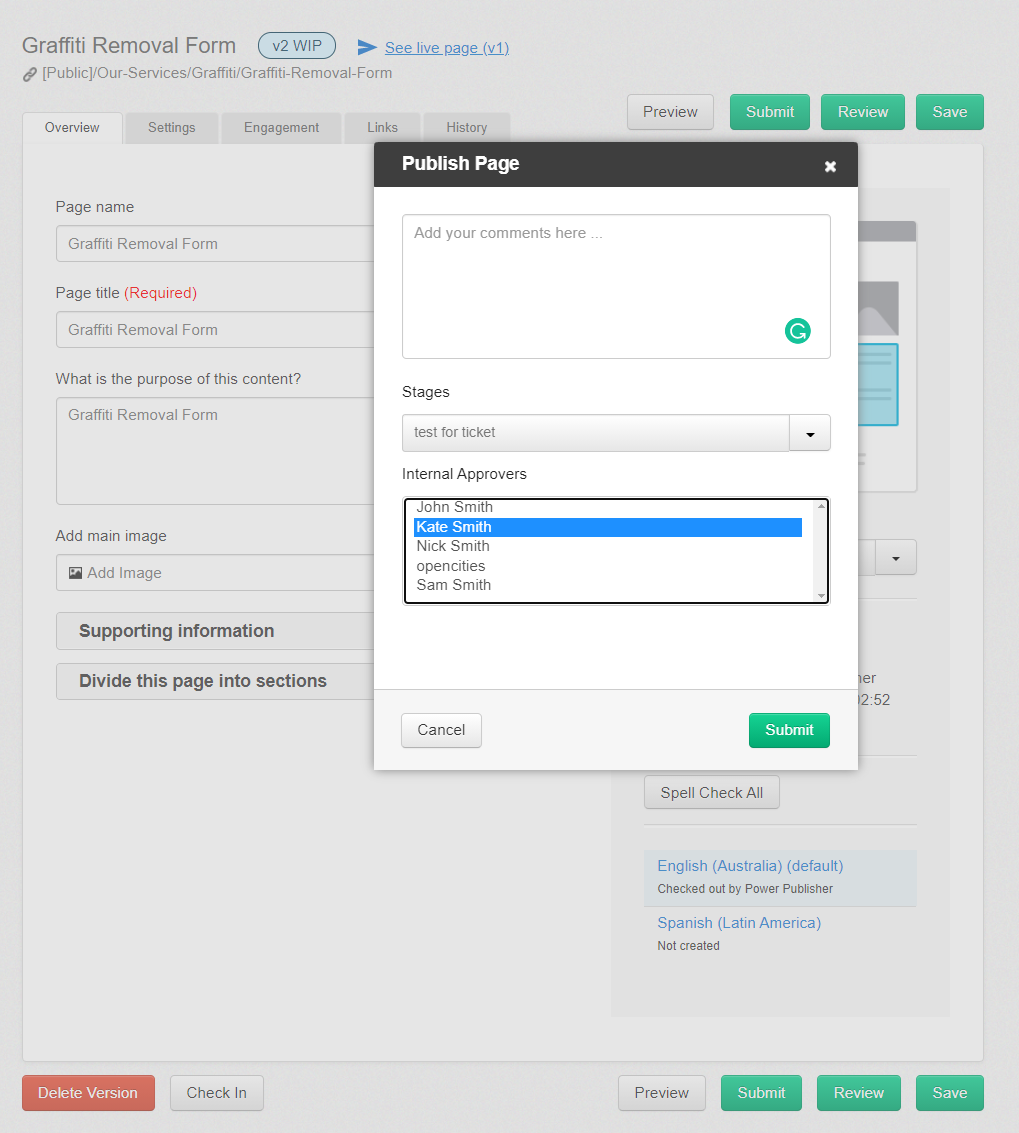Click the Delete Version button
The height and width of the screenshot is (1133, 1019).
coord(88,1093)
